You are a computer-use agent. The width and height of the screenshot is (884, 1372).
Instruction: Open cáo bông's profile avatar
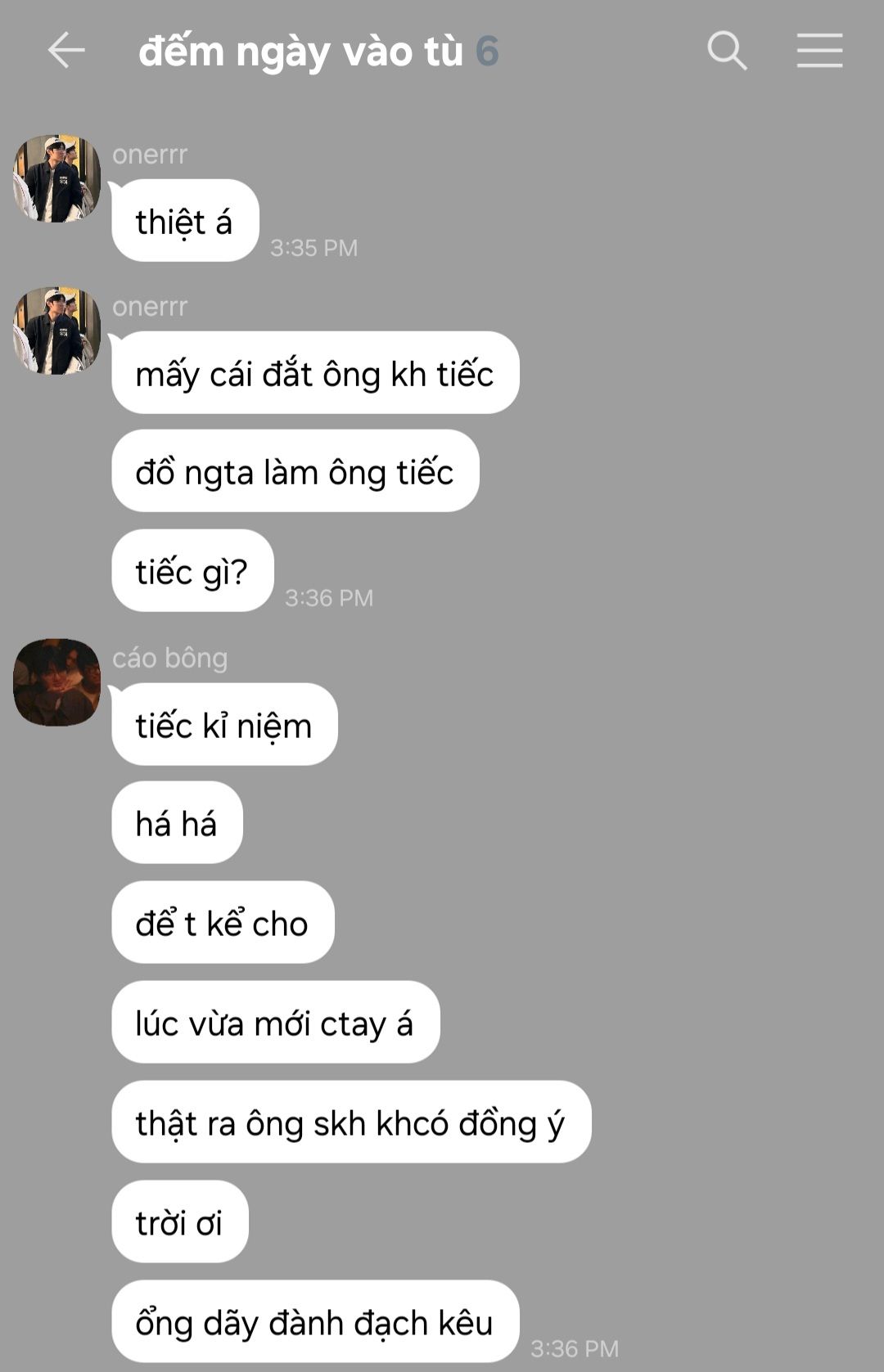pyautogui.click(x=56, y=682)
